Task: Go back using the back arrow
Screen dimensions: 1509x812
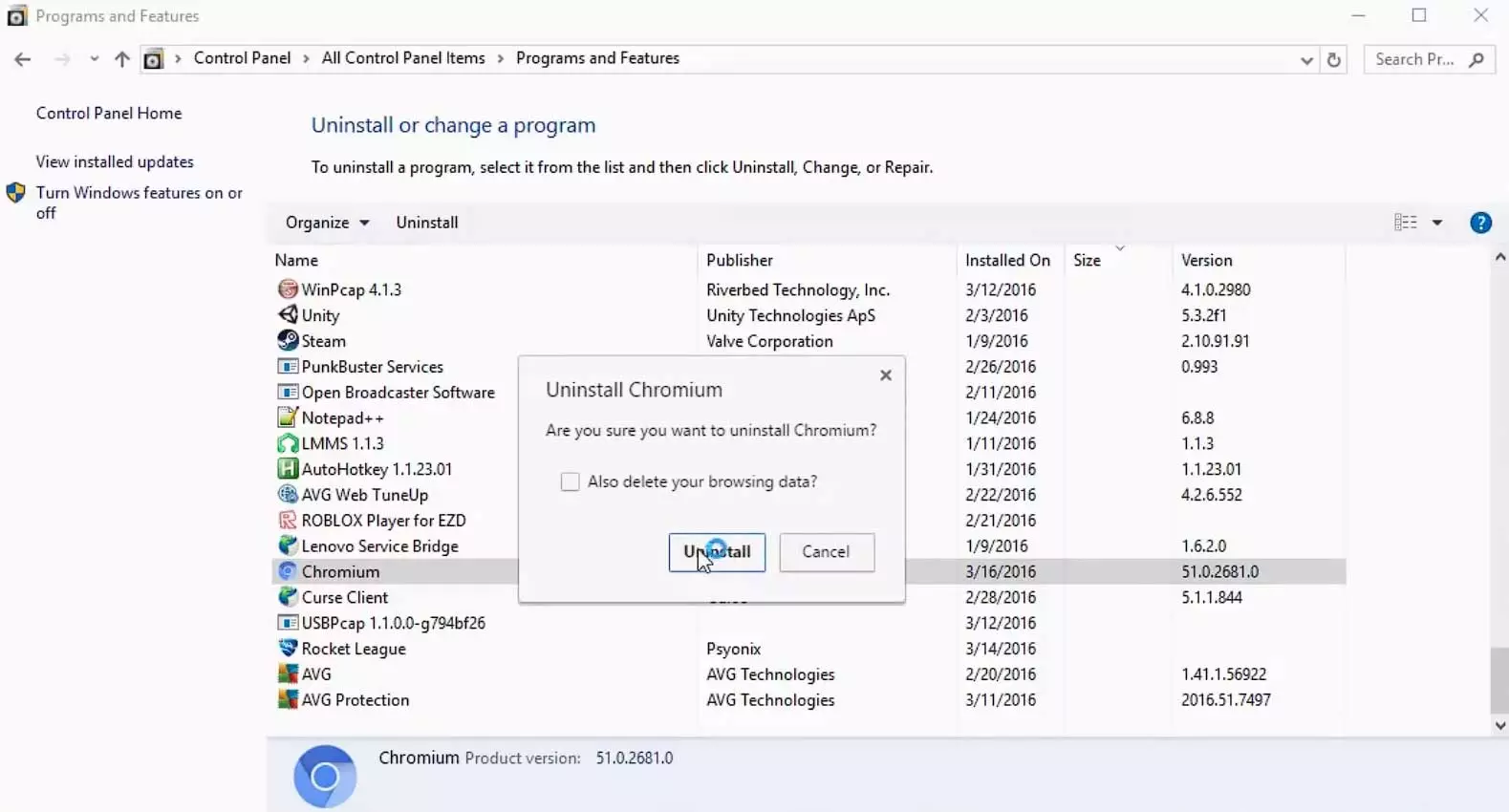Action: pyautogui.click(x=23, y=59)
